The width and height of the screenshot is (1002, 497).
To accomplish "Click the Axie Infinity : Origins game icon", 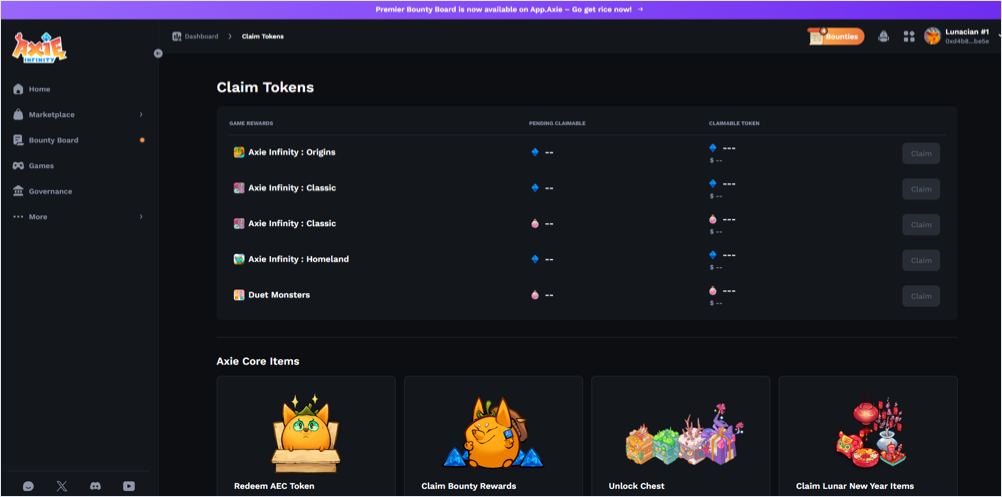I will pyautogui.click(x=239, y=153).
